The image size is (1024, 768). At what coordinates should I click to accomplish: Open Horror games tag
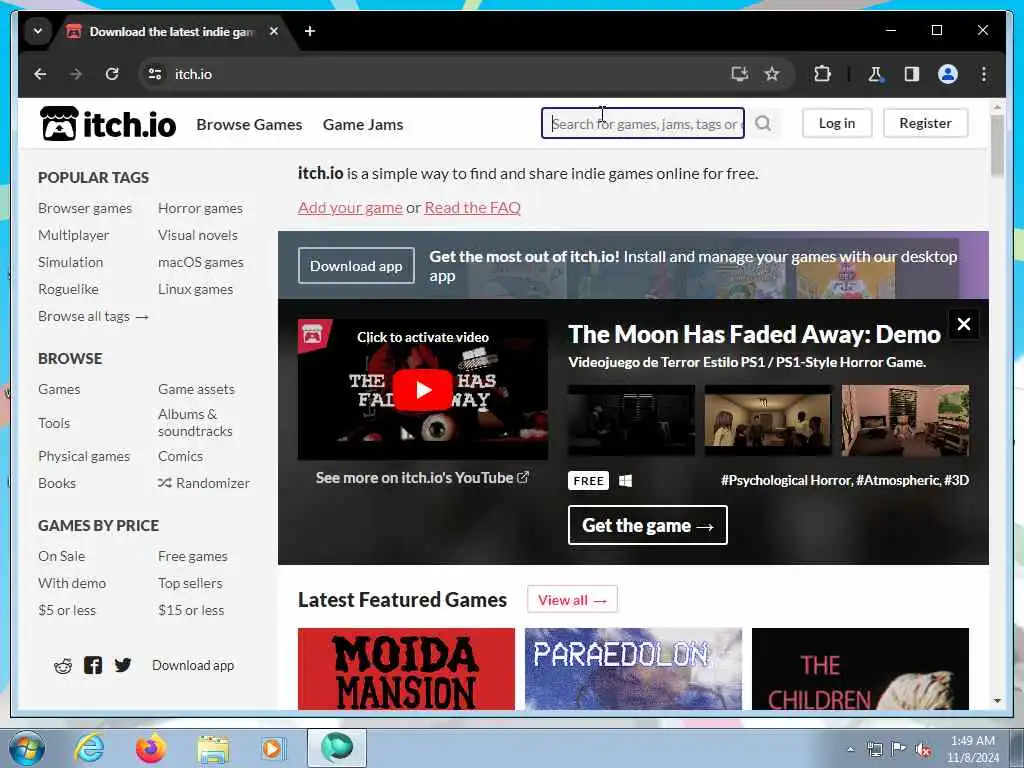tap(200, 208)
